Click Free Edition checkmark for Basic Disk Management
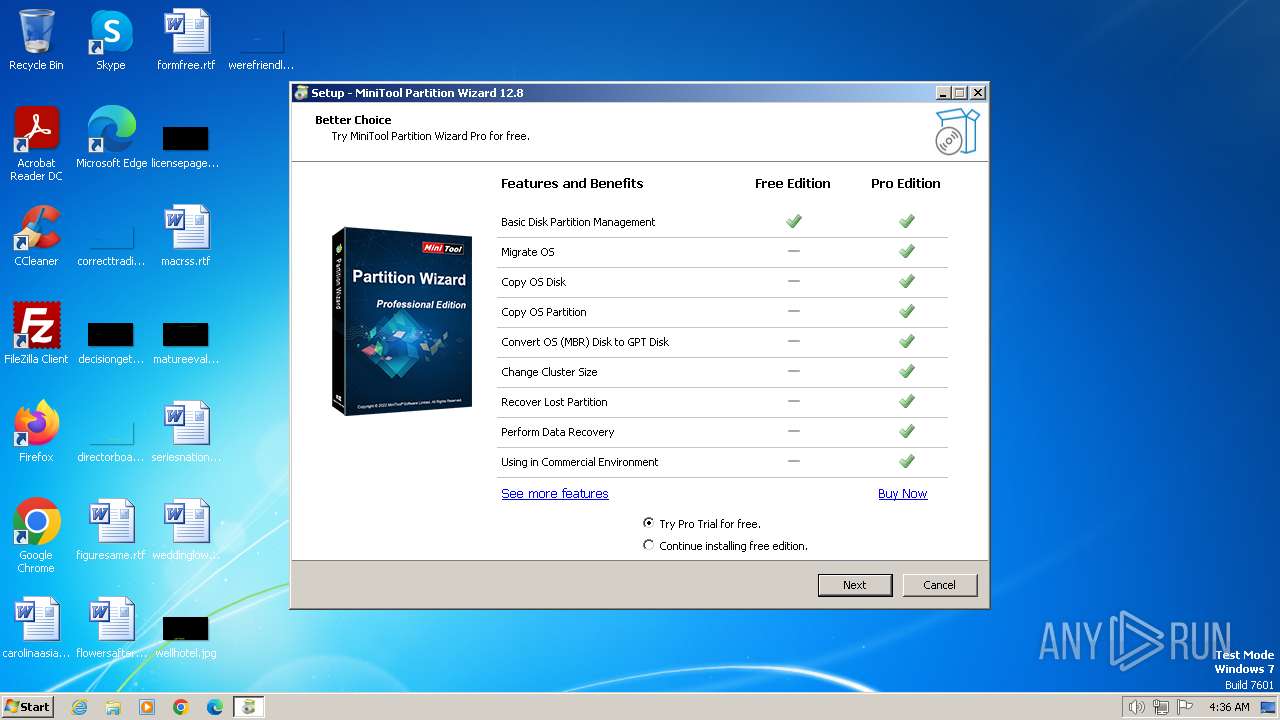The image size is (1280, 720). pos(794,221)
